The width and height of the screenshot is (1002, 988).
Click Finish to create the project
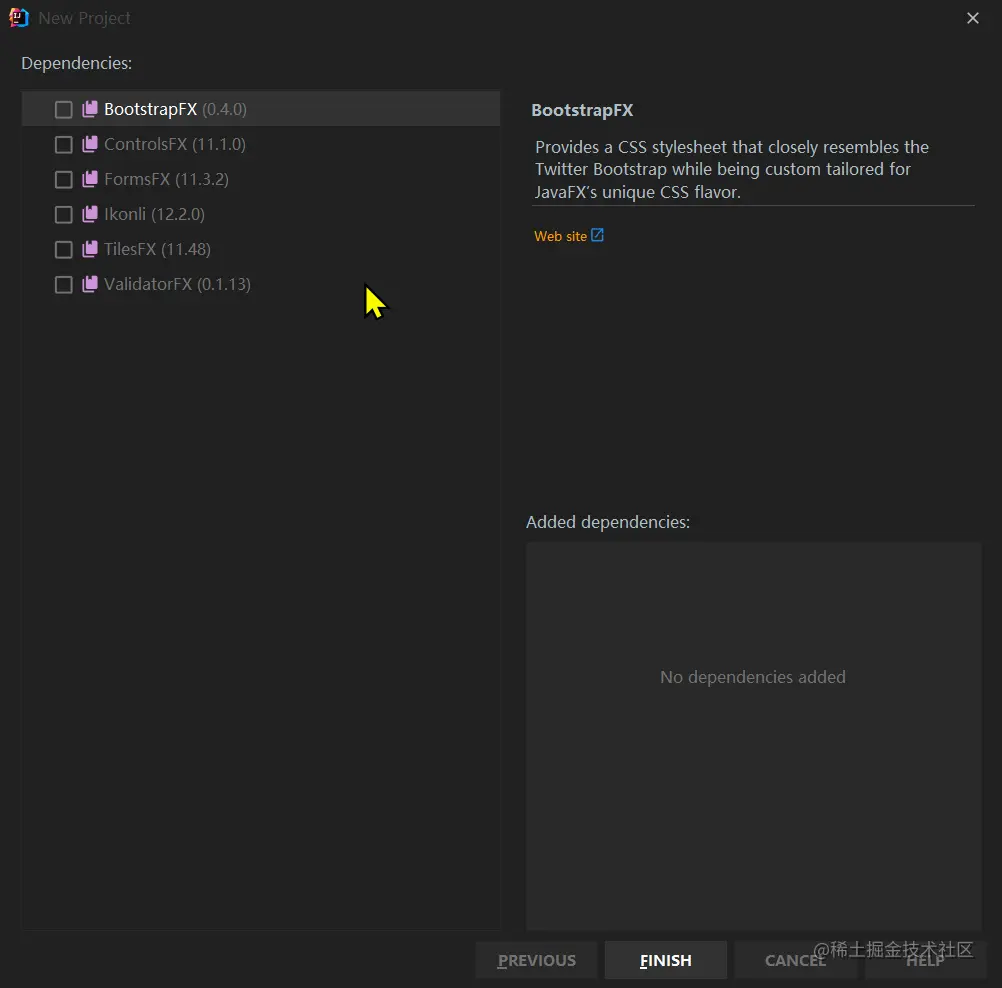pos(665,960)
